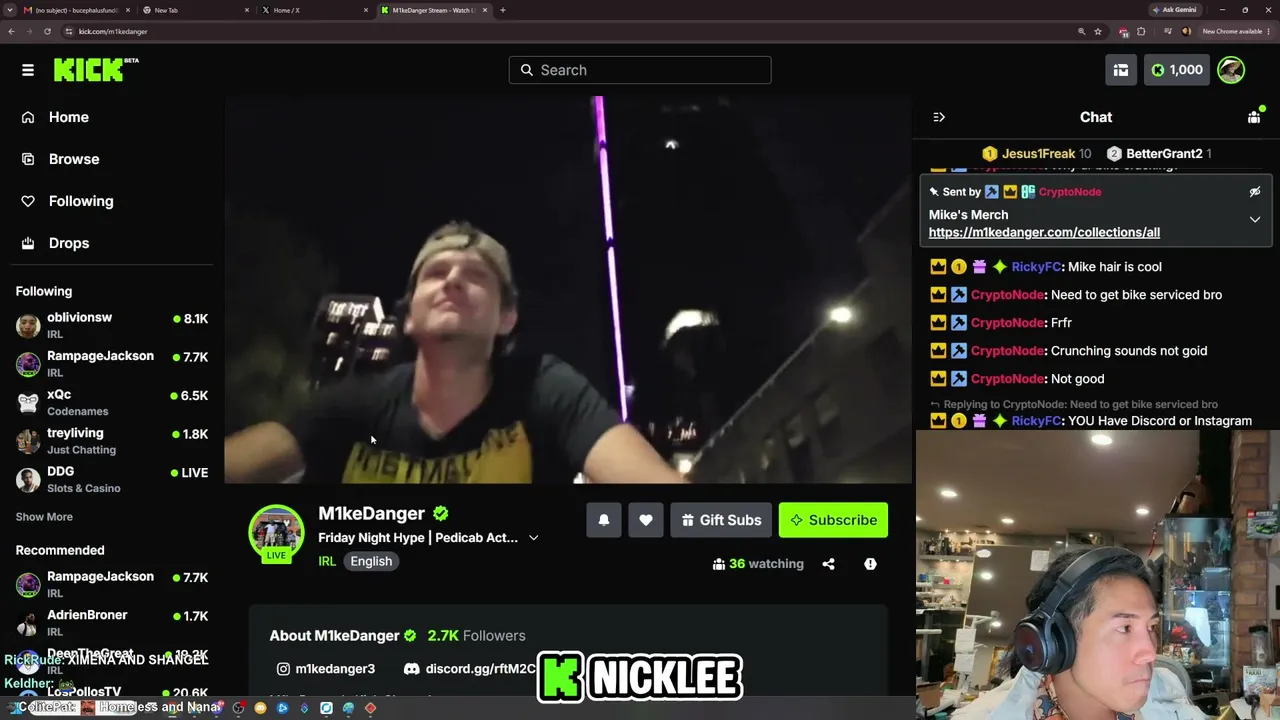Screen dimensions: 1280x720
Task: Open the hamburger sidebar menu
Action: (x=28, y=70)
